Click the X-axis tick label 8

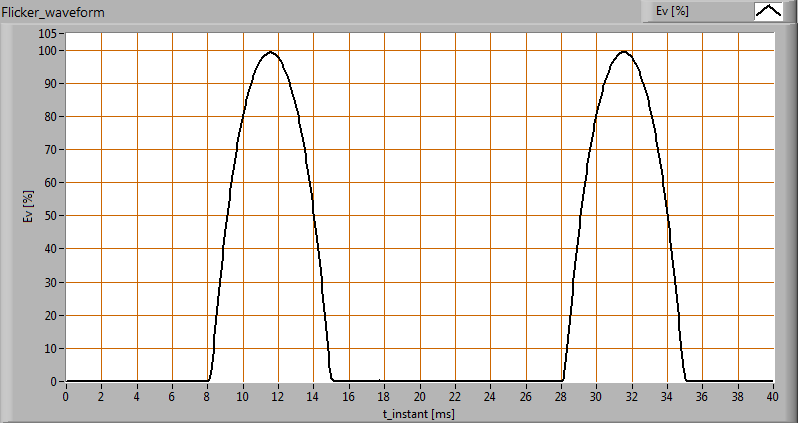207,395
